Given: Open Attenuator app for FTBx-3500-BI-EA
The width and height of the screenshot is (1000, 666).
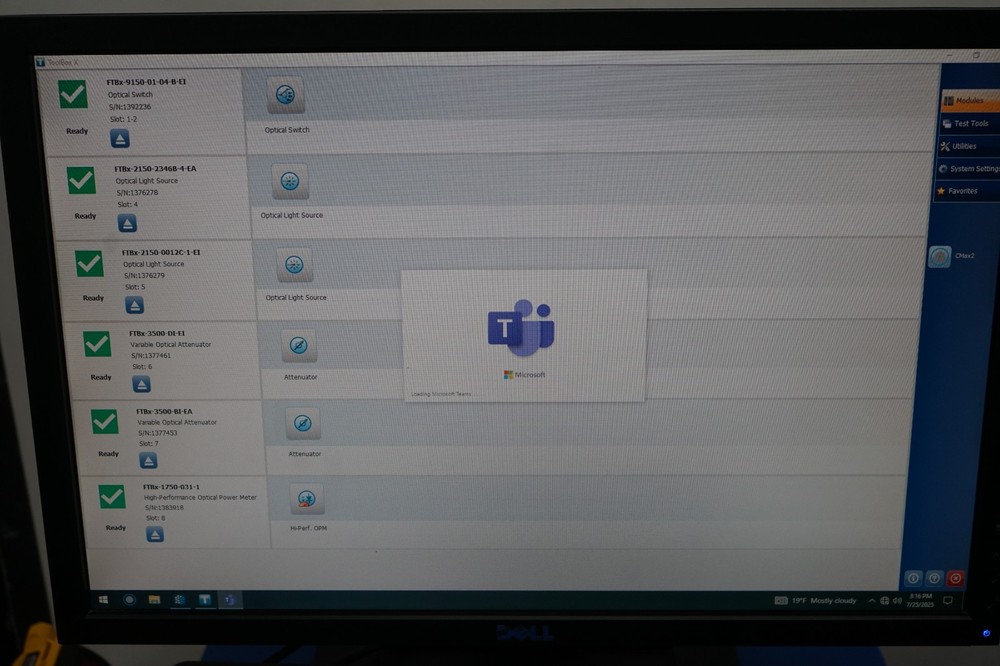Looking at the screenshot, I should pyautogui.click(x=302, y=424).
